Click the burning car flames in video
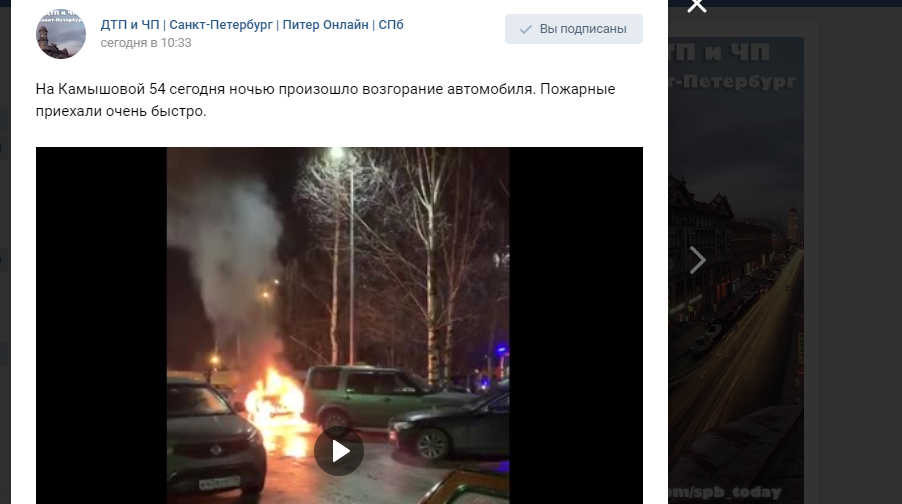This screenshot has height=504, width=902. pos(276,404)
